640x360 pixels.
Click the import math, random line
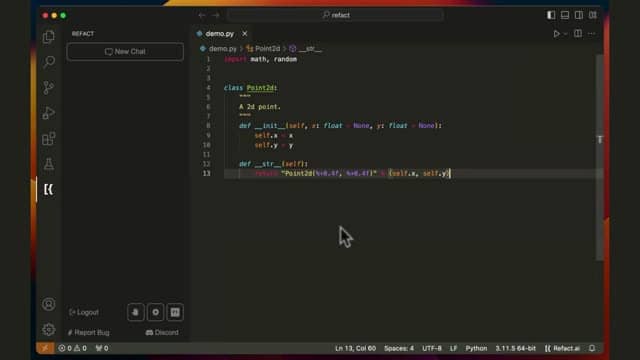tap(260, 59)
